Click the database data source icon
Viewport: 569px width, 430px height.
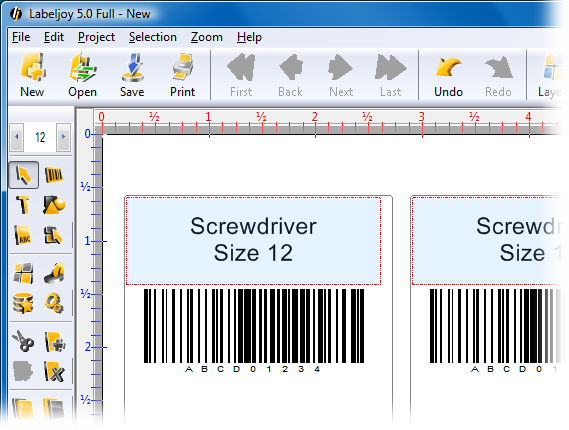(x=23, y=303)
